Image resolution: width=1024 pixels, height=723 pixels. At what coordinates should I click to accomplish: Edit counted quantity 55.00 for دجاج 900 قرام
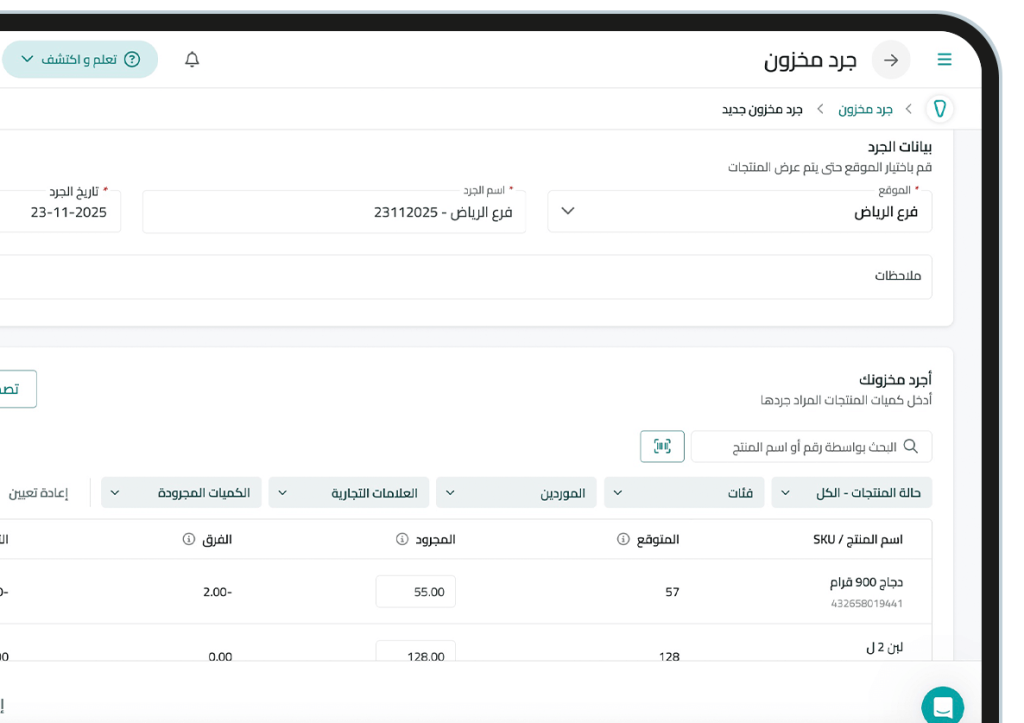coord(415,591)
